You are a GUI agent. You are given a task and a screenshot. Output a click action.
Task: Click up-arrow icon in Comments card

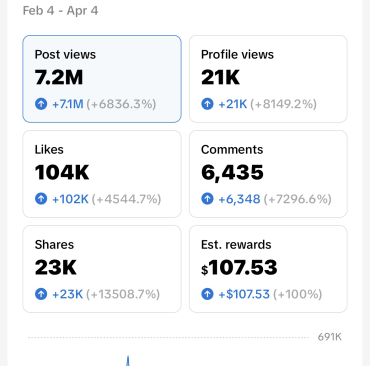pyautogui.click(x=207, y=199)
